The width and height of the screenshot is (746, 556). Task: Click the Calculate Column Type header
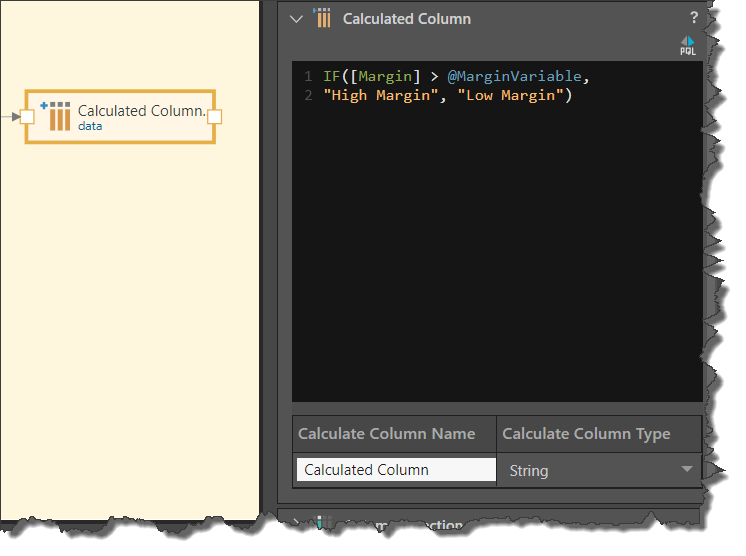point(586,434)
